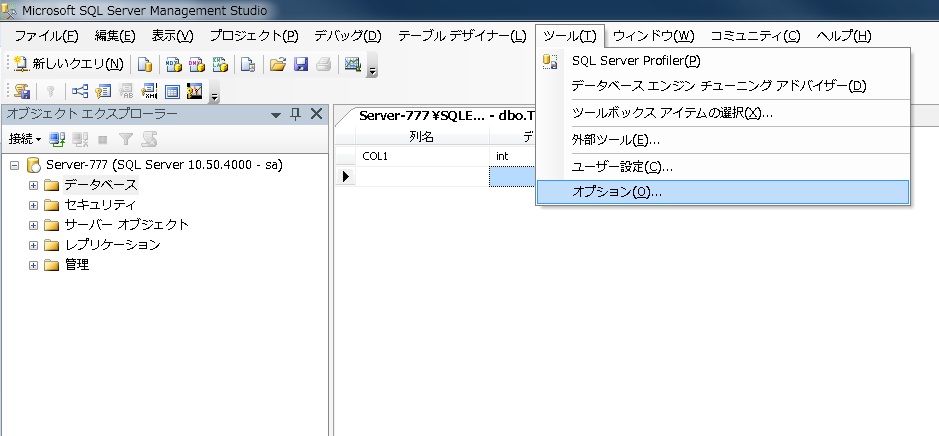The width and height of the screenshot is (939, 436).
Task: Click the Manage Indexes and Keys icon
Action: [103, 92]
